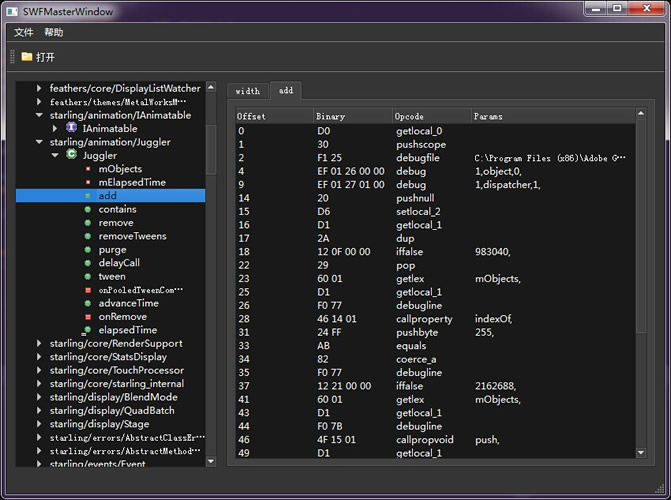The image size is (671, 500).
Task: Click green method icon beside contains
Action: (88, 209)
